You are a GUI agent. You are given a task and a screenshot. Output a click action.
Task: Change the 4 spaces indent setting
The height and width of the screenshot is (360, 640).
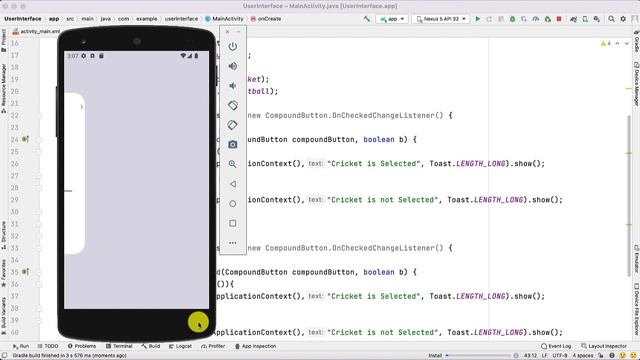click(x=582, y=356)
